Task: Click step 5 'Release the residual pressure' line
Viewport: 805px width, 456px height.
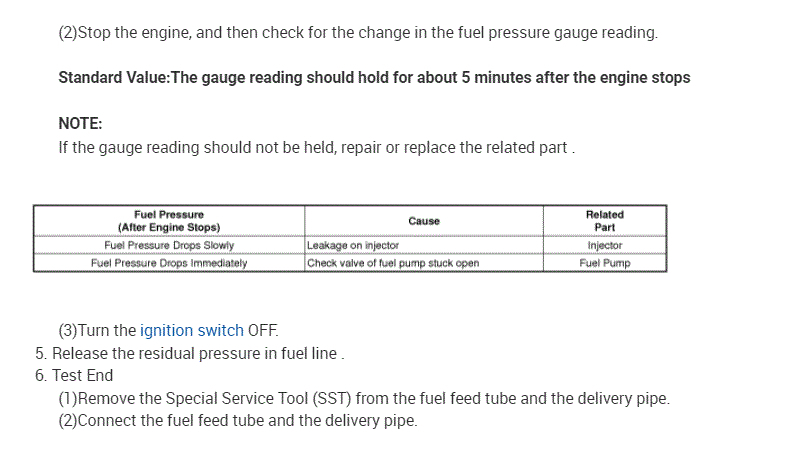Action: [190, 354]
